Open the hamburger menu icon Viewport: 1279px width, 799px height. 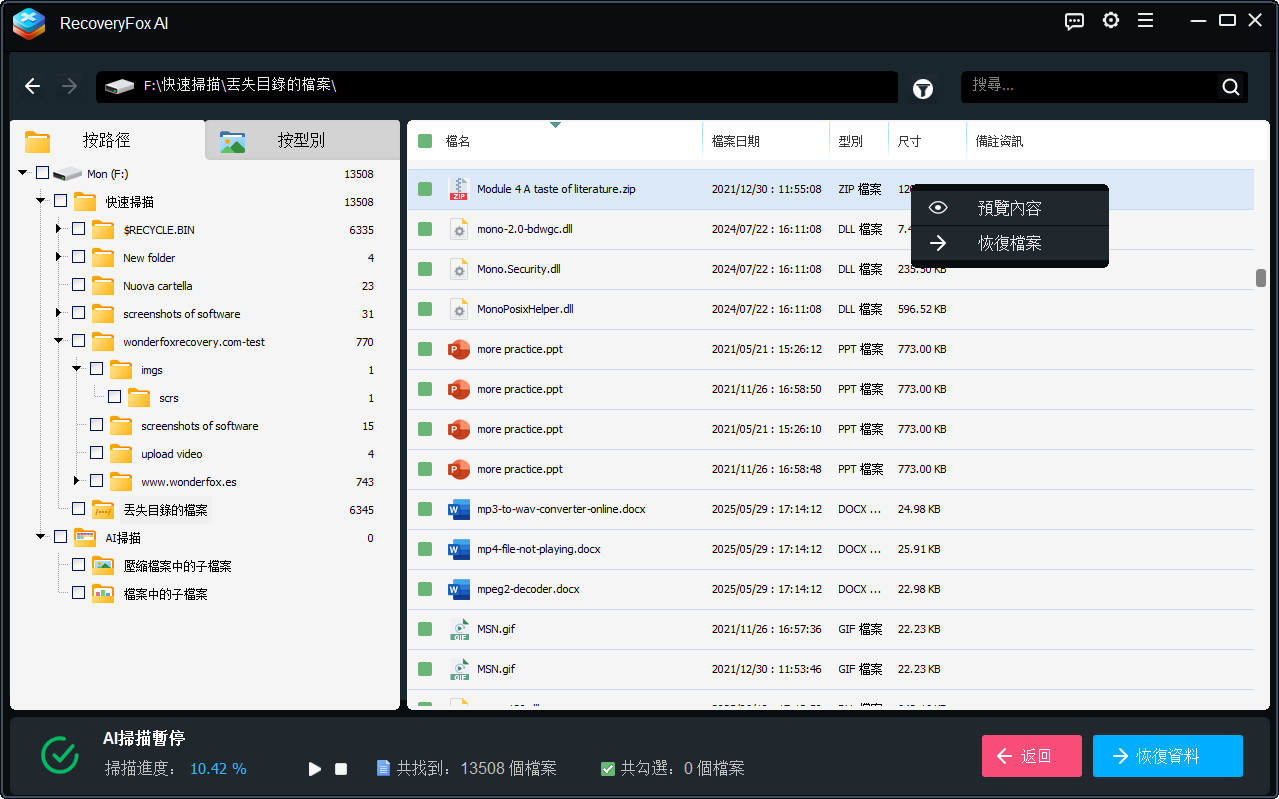(1145, 20)
